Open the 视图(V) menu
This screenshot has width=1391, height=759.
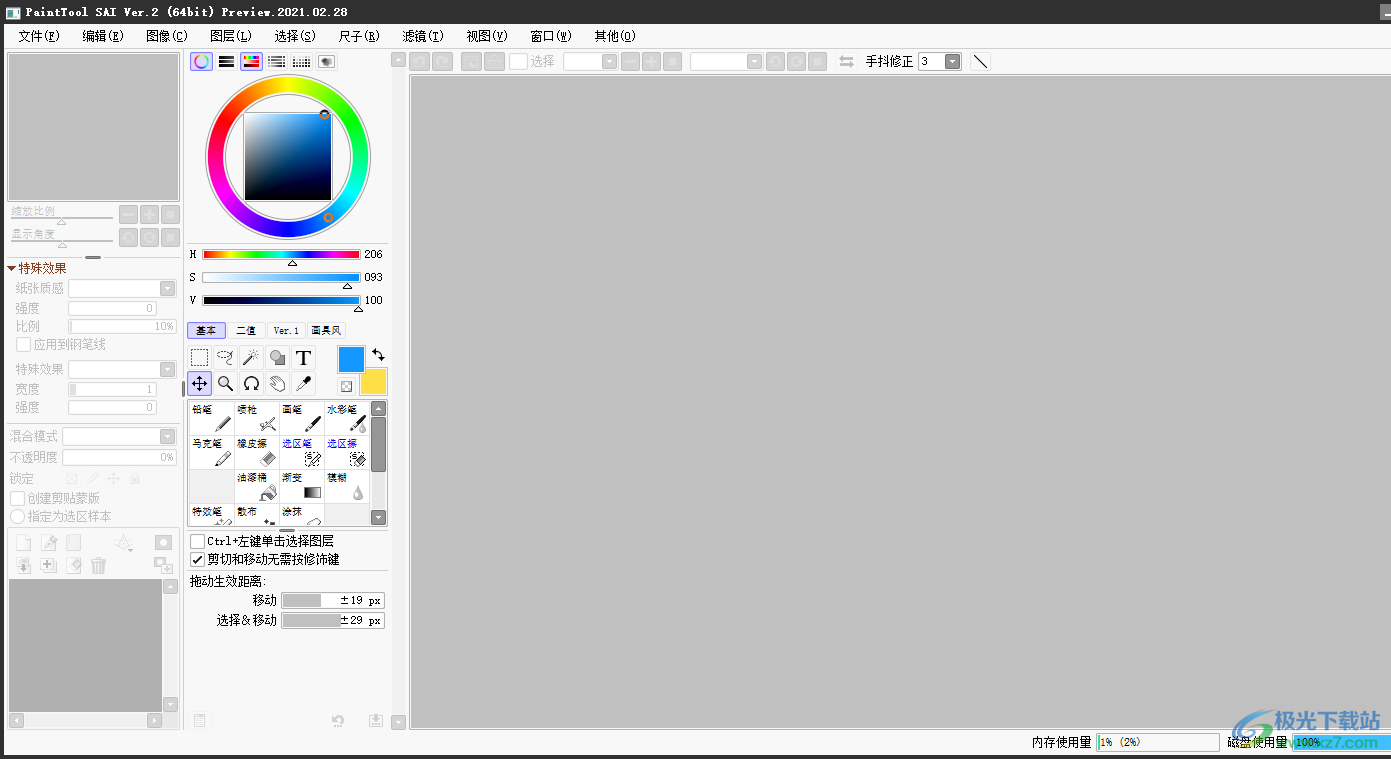click(487, 36)
